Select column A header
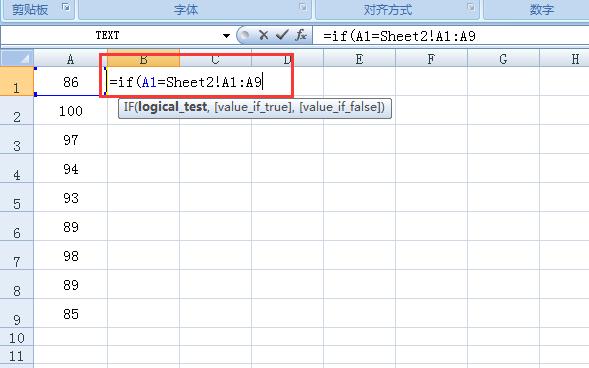 click(70, 59)
